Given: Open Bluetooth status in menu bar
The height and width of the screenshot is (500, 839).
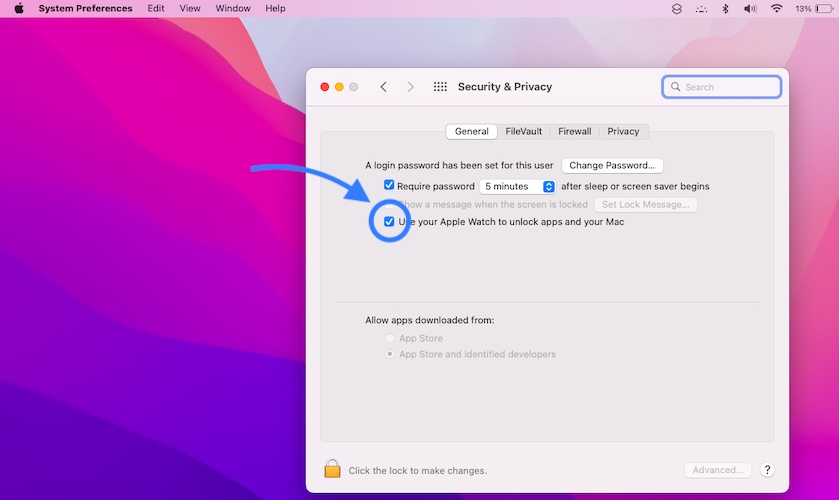Looking at the screenshot, I should 726,9.
